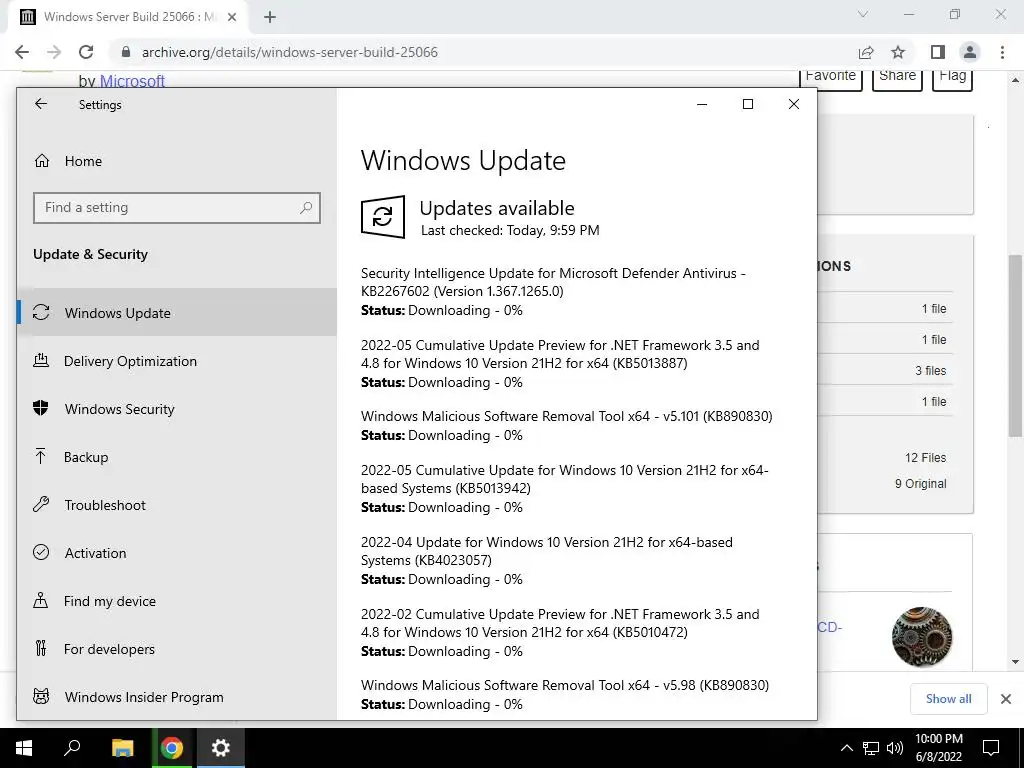Click the share page icon in address bar
The height and width of the screenshot is (768, 1024).
[x=866, y=52]
